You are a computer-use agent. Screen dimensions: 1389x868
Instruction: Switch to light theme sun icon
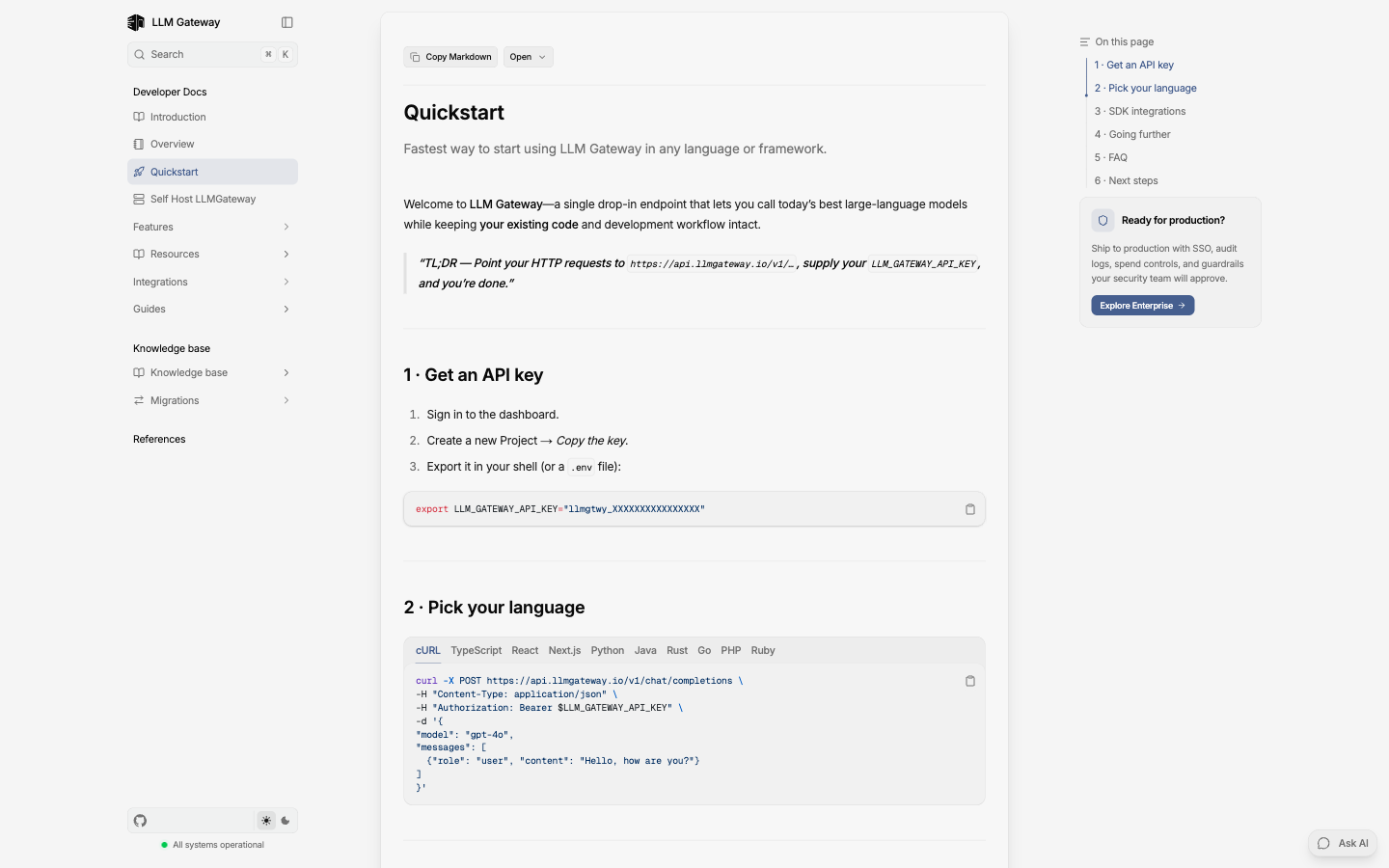[266, 821]
